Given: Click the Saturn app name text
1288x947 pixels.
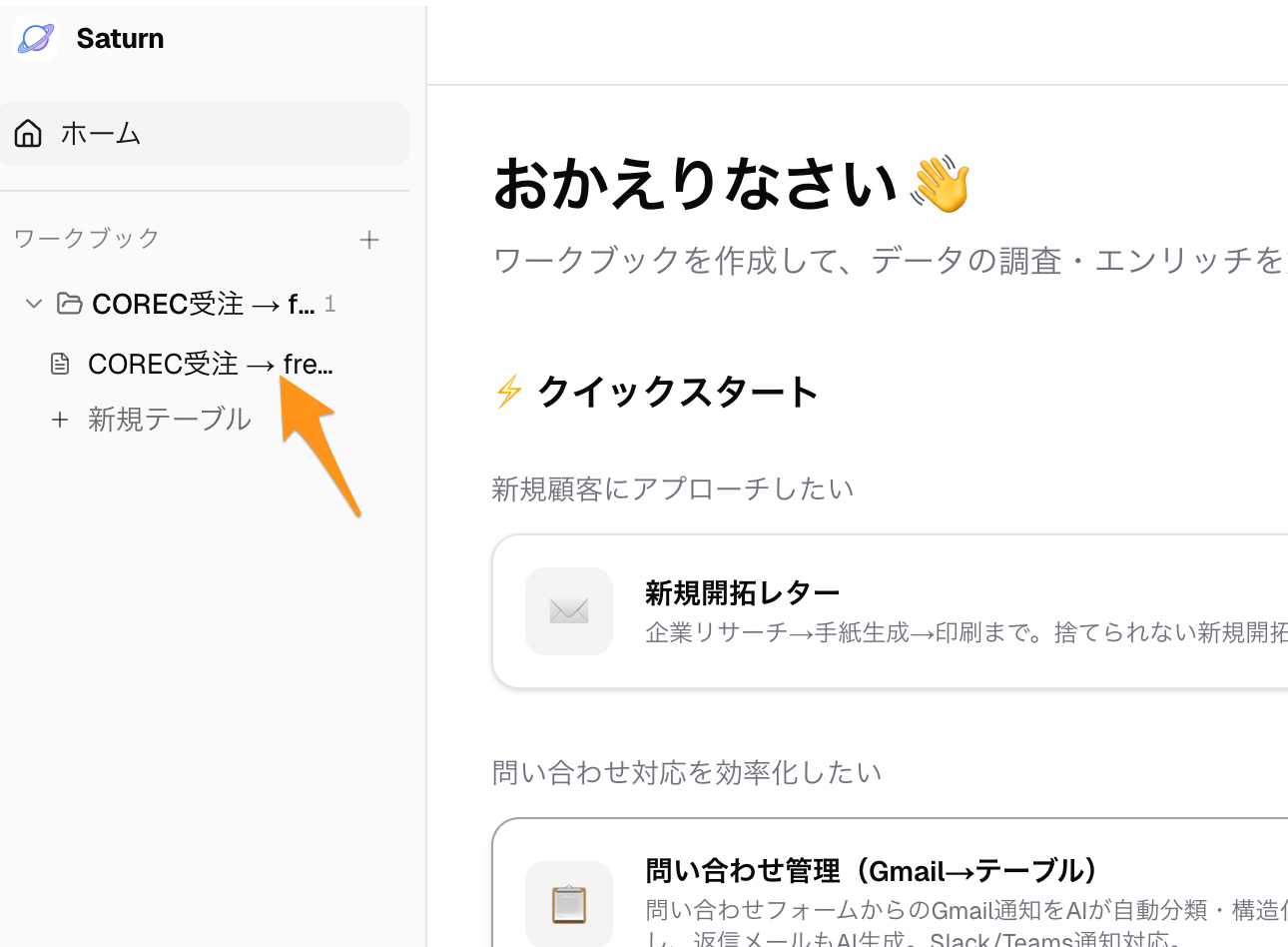Looking at the screenshot, I should click(120, 38).
